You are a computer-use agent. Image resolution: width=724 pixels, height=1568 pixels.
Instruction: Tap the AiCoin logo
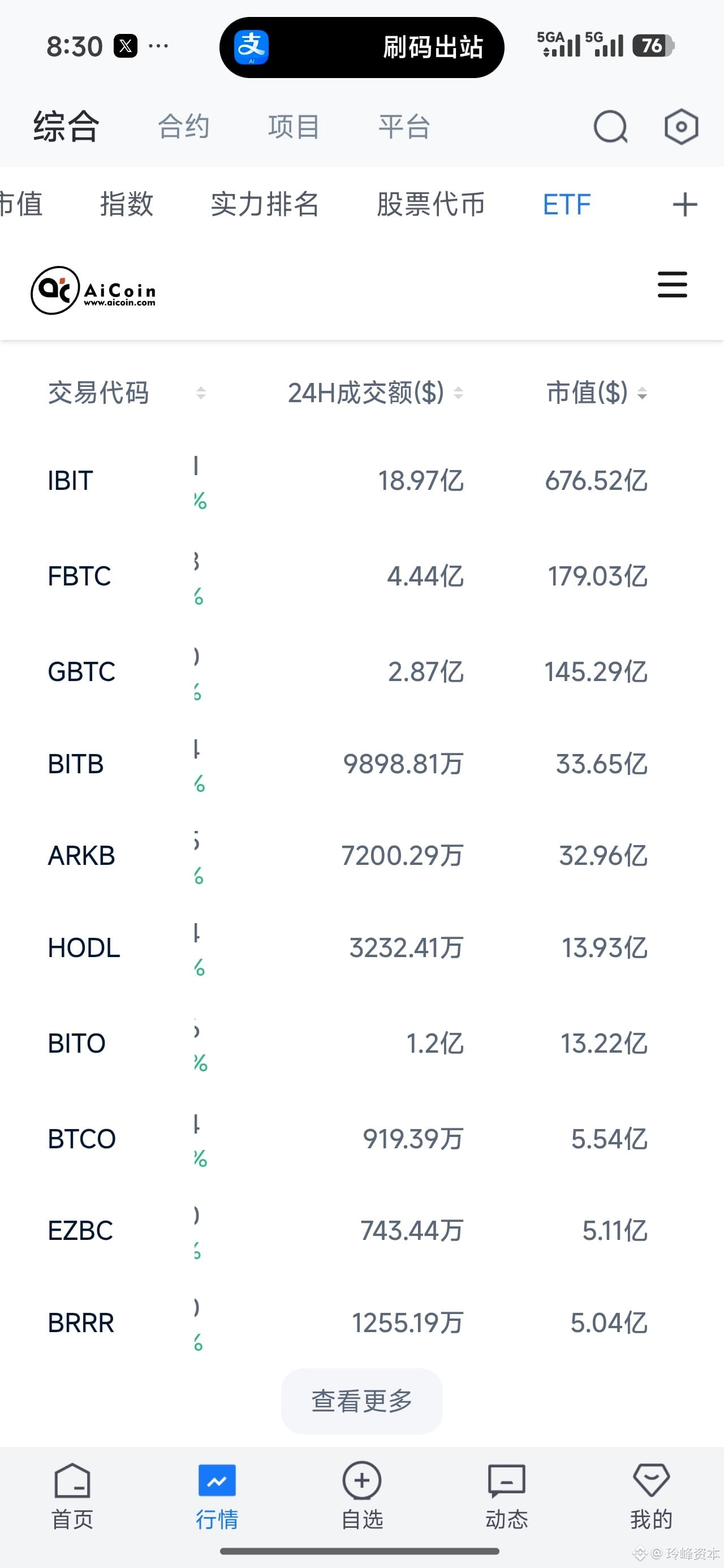point(93,290)
